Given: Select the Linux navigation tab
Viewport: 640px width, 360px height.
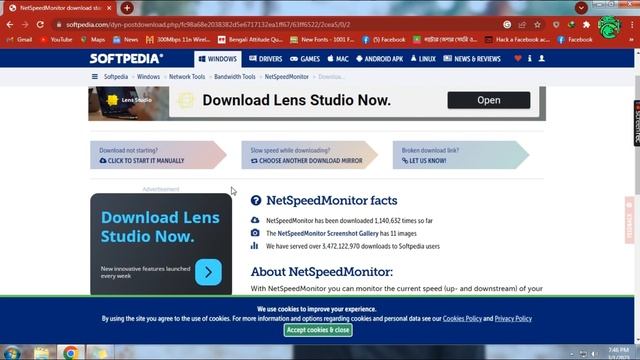Looking at the screenshot, I should 423,59.
